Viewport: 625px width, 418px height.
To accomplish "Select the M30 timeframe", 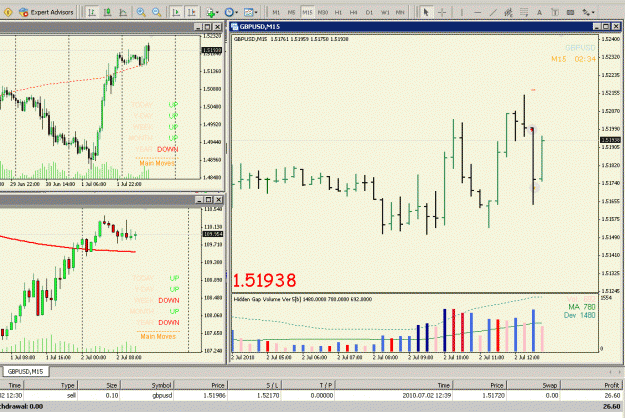I will (x=322, y=12).
